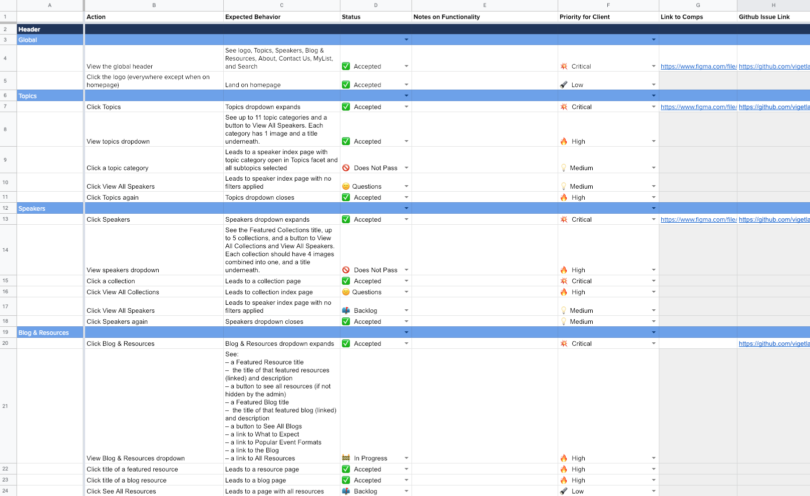The image size is (810, 496).
Task: Open Status dropdown for 'View speakers dropdown' row
Action: coord(406,270)
